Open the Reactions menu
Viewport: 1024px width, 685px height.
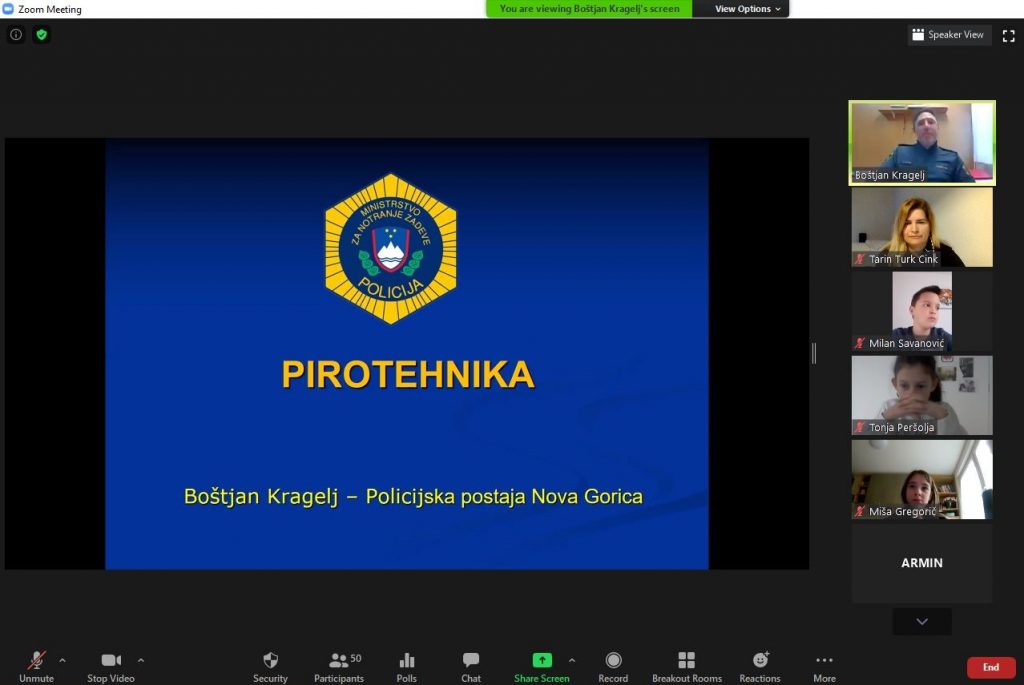tap(760, 667)
